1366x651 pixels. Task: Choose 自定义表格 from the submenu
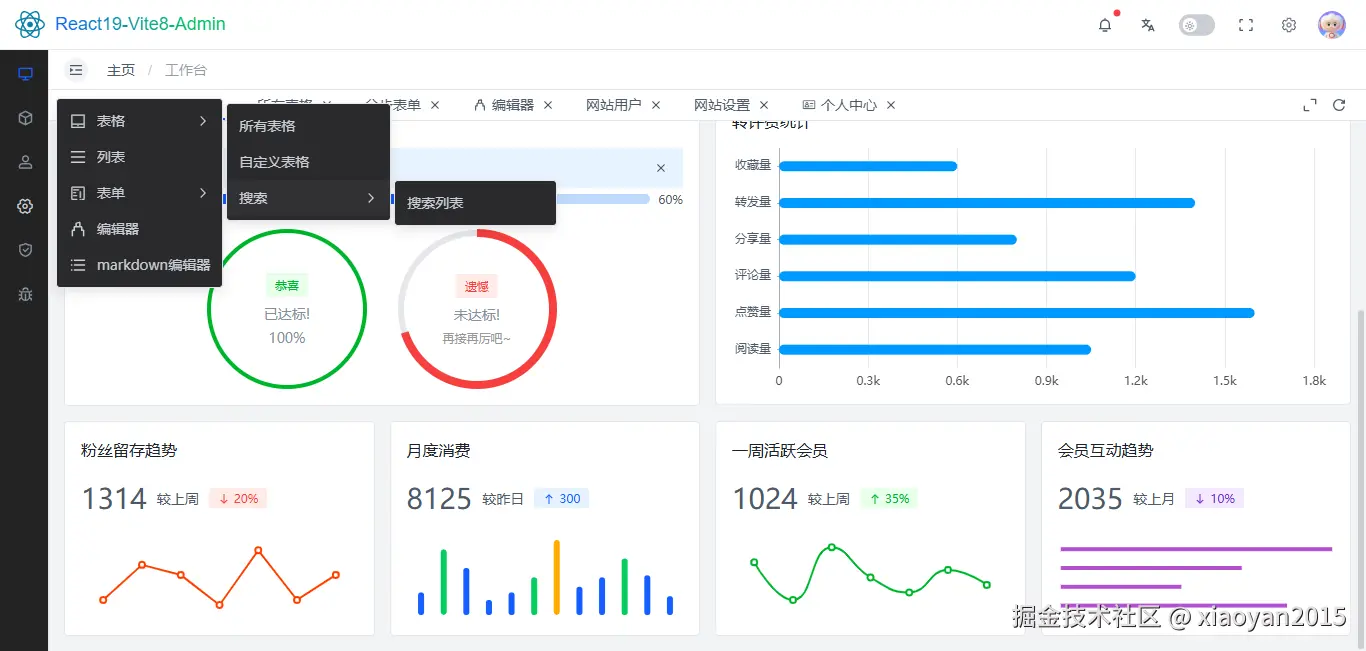point(308,162)
